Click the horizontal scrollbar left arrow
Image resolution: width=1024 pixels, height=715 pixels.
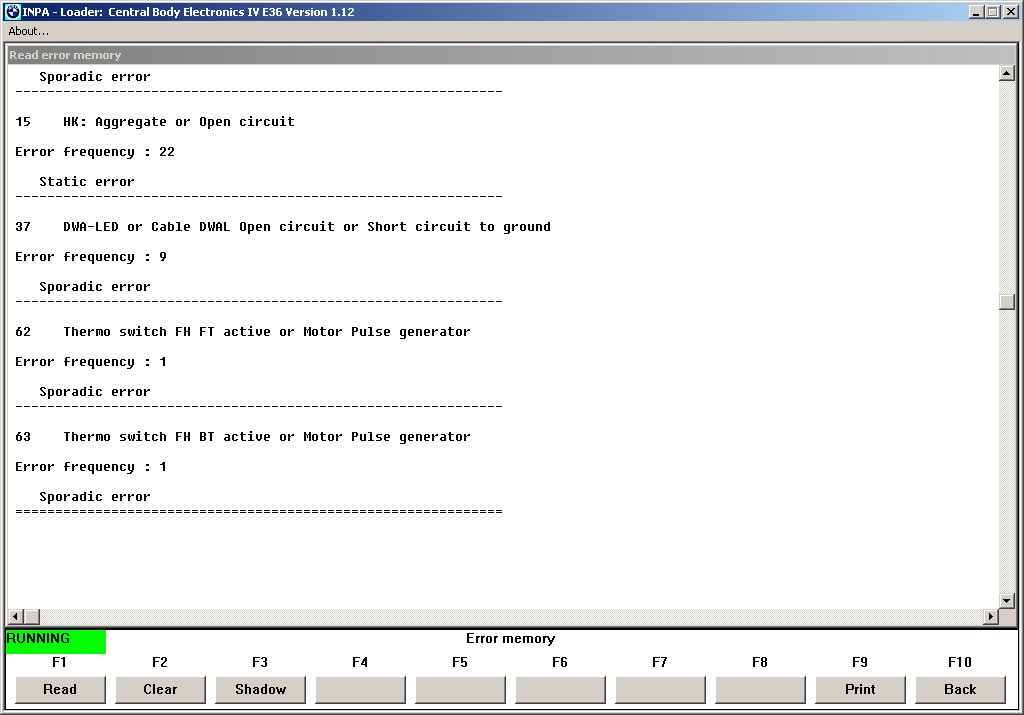pyautogui.click(x=17, y=617)
